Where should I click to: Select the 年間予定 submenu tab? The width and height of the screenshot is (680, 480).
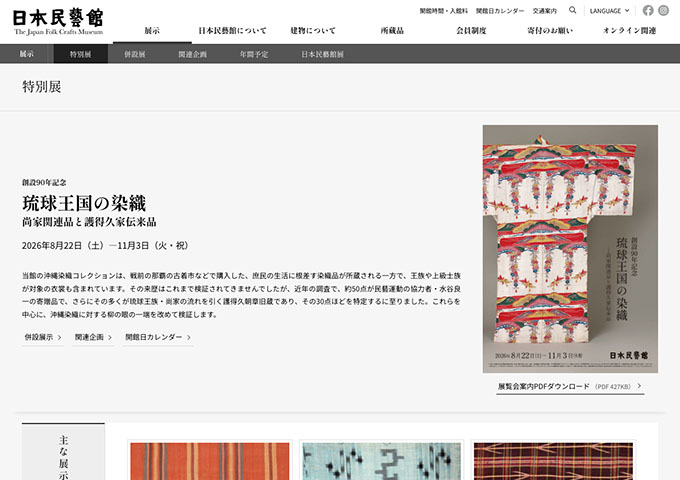coord(254,54)
